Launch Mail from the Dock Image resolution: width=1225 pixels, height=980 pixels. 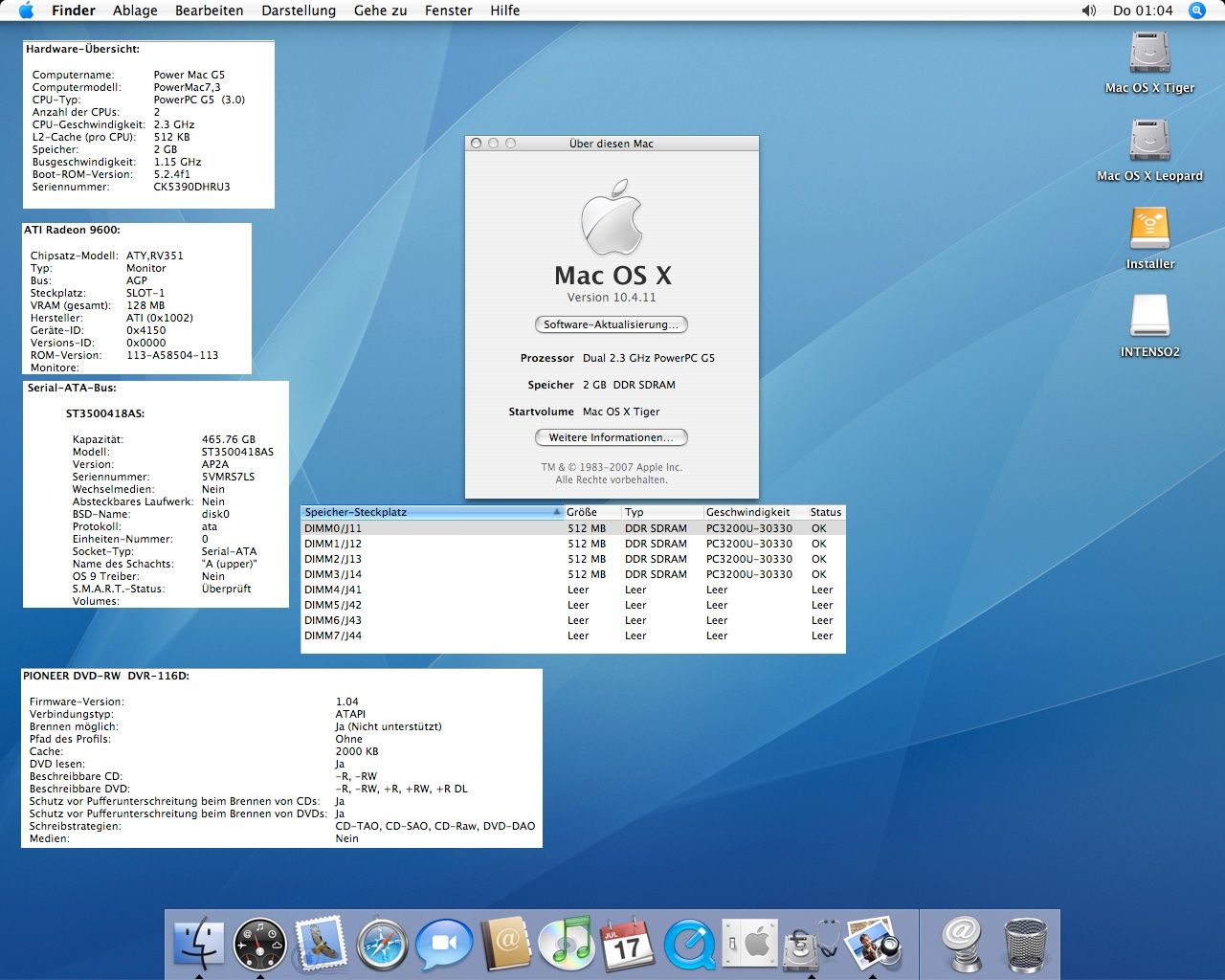[x=321, y=943]
